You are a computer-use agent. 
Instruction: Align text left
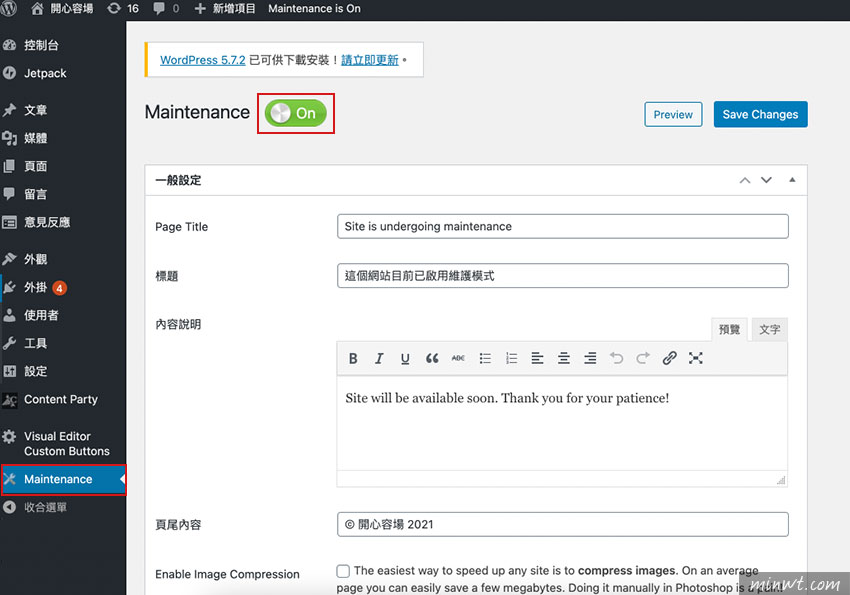[x=537, y=358]
